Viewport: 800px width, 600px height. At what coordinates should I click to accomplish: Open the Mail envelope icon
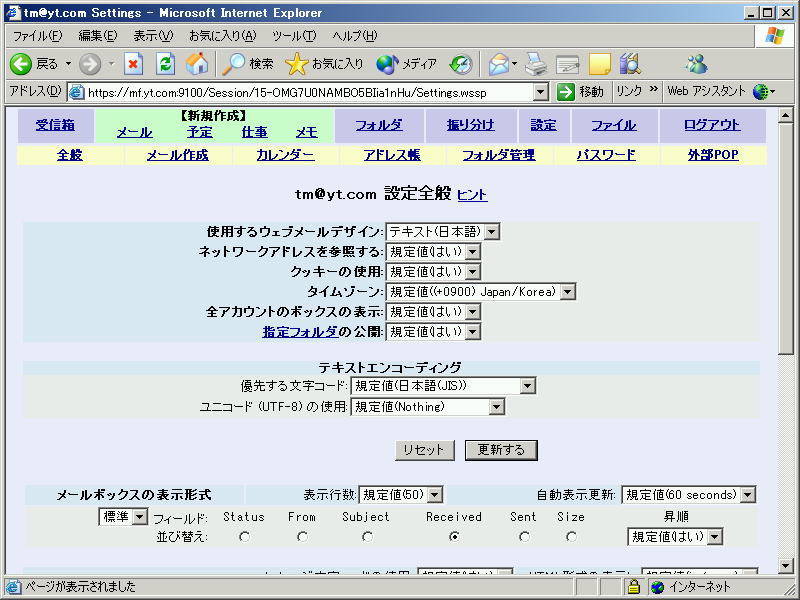coord(498,63)
